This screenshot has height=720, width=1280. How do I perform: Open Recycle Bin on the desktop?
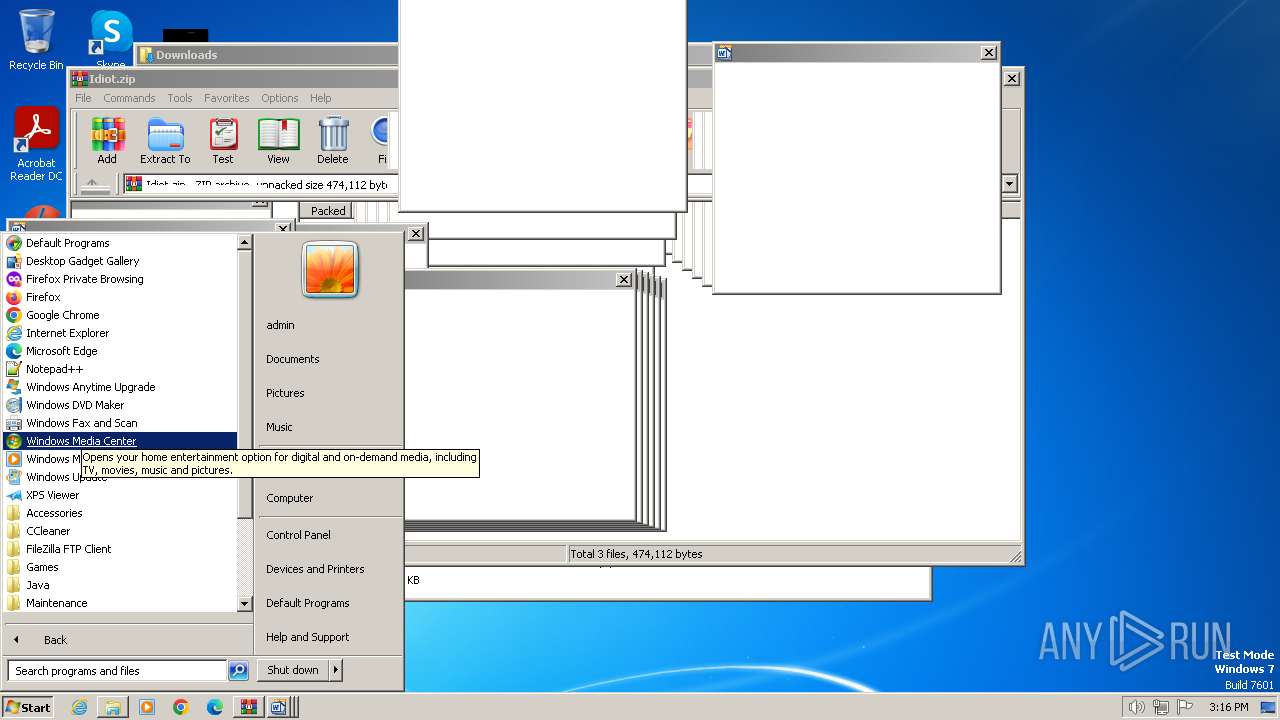pyautogui.click(x=36, y=40)
